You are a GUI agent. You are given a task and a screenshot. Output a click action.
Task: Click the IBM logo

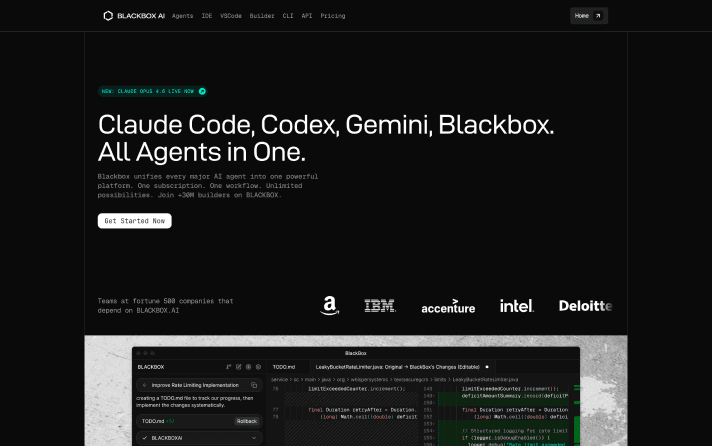380,306
